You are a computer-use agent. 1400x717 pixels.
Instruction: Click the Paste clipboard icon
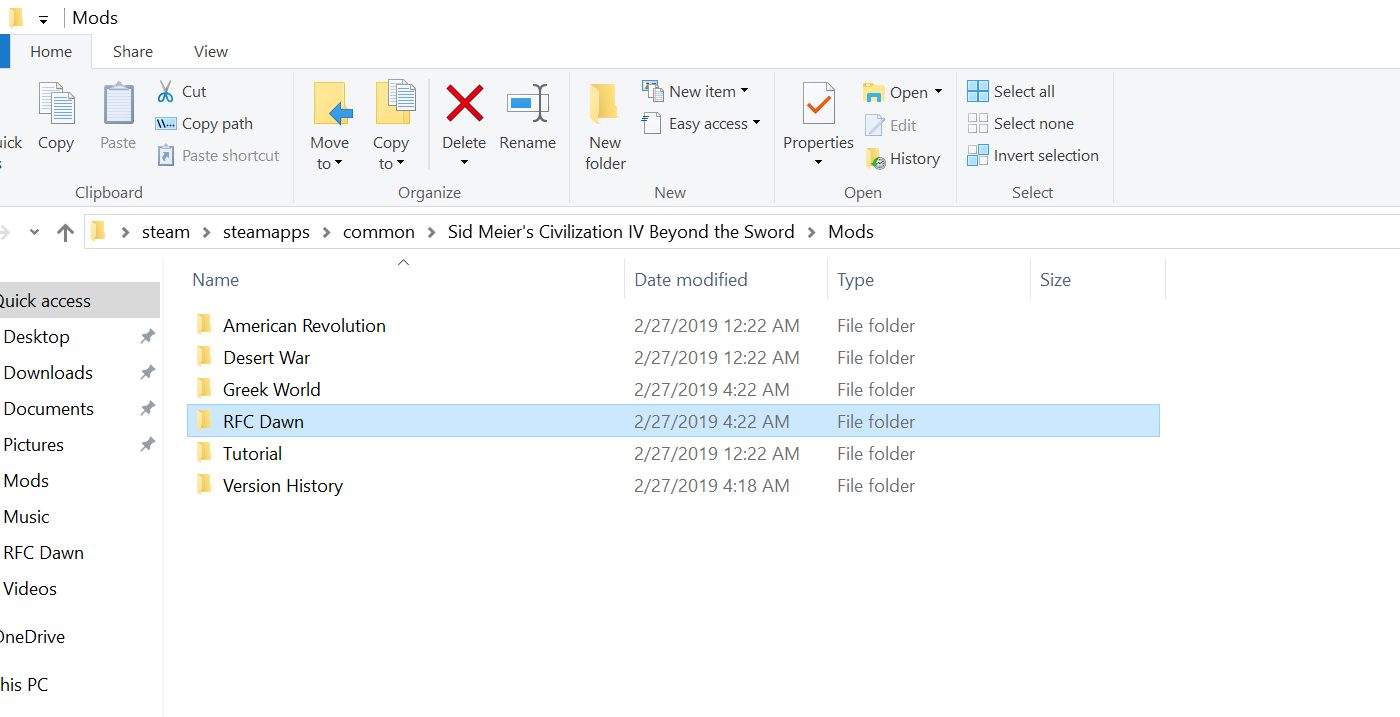[118, 105]
